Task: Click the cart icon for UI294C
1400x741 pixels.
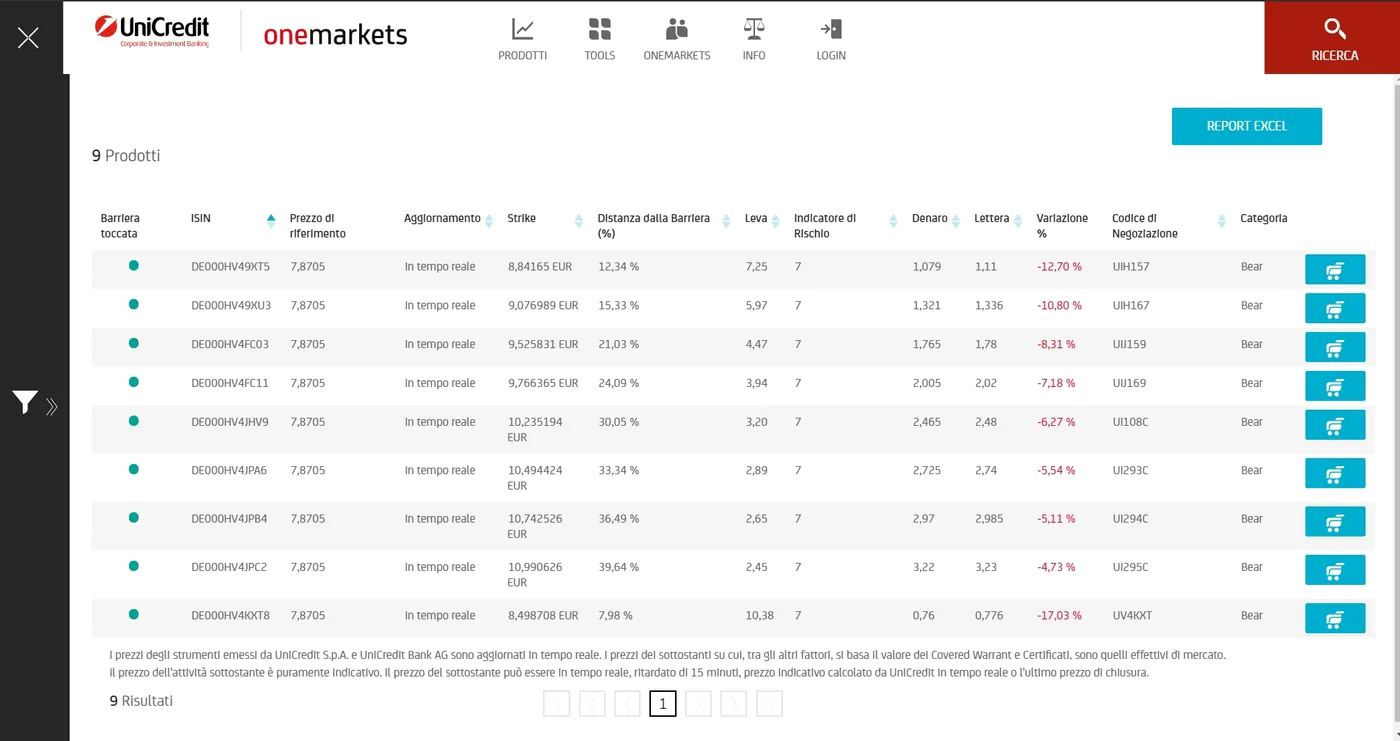Action: (x=1335, y=522)
